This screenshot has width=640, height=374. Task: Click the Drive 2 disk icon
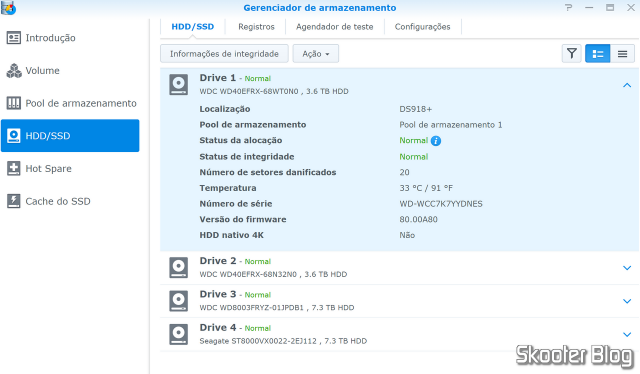click(x=179, y=267)
